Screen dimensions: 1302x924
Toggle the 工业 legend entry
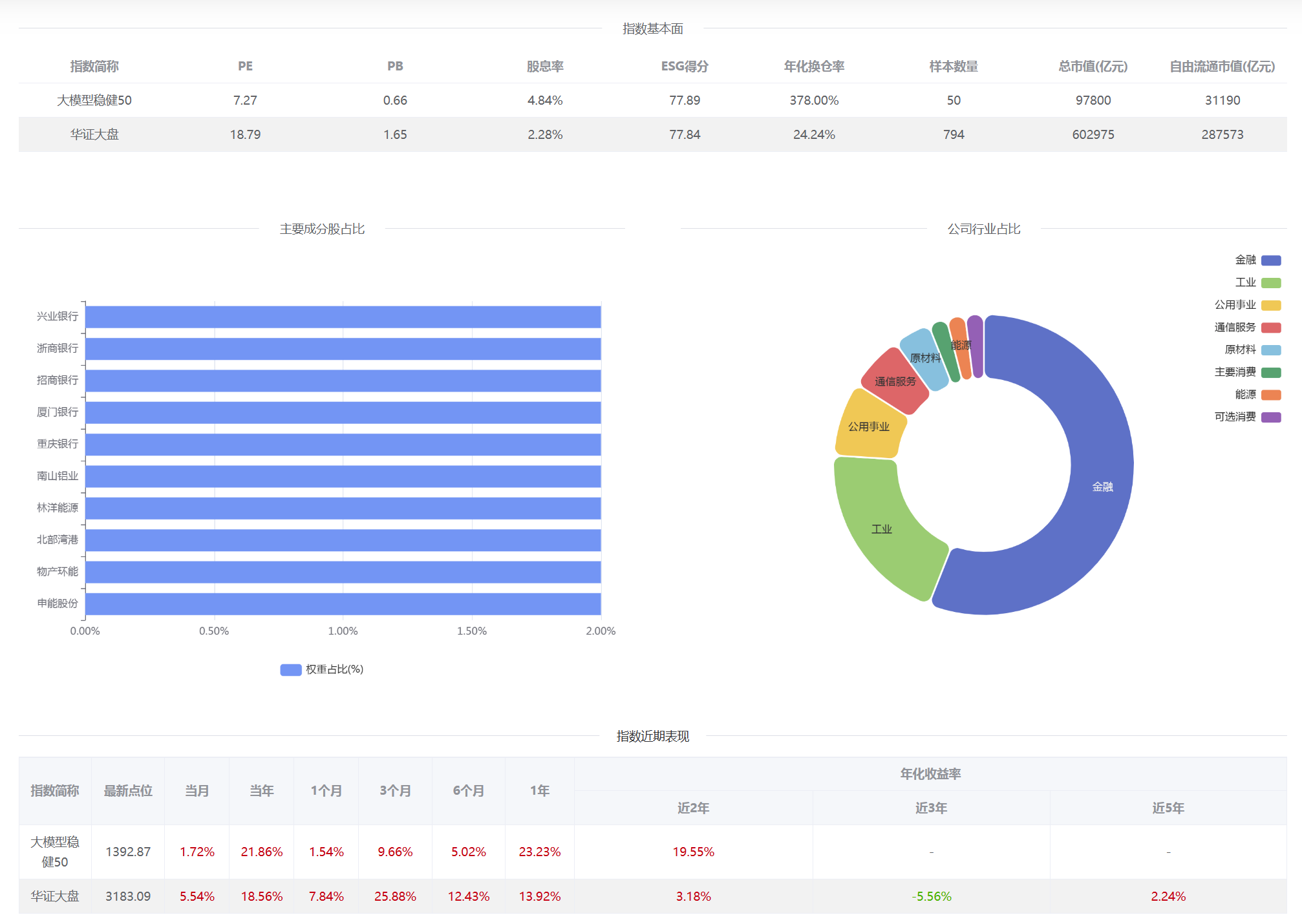click(x=1270, y=283)
